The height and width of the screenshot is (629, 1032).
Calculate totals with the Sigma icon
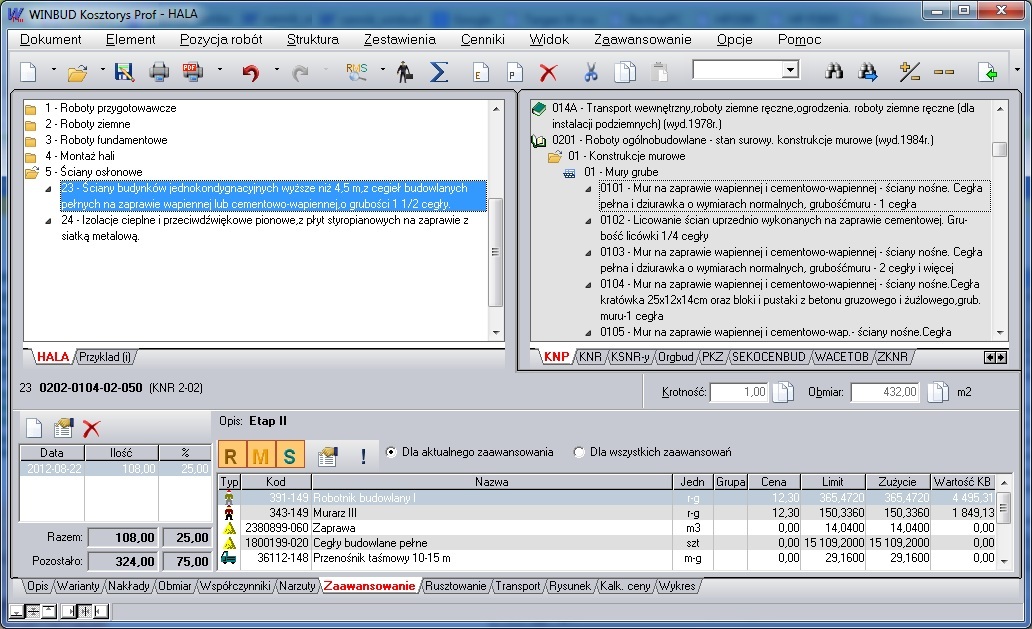click(x=438, y=72)
